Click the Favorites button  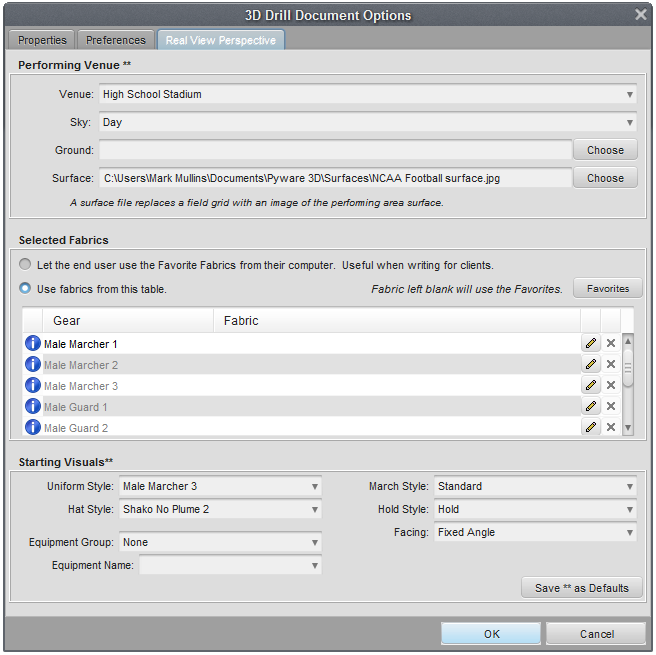click(608, 289)
